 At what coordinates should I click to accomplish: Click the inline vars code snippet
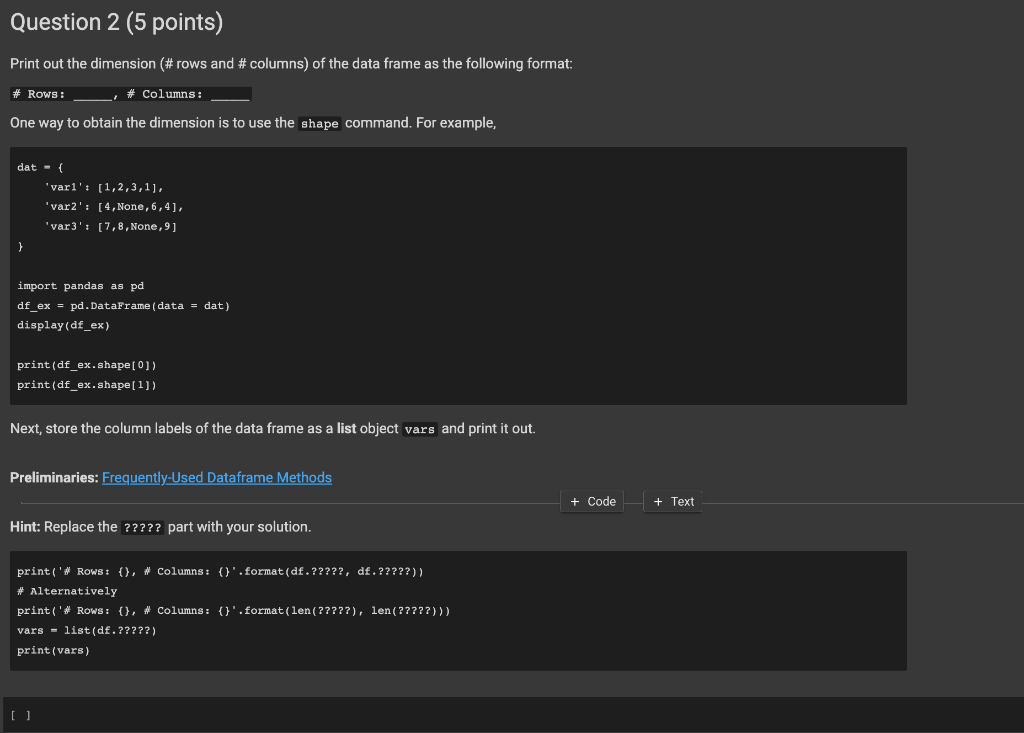tap(420, 428)
